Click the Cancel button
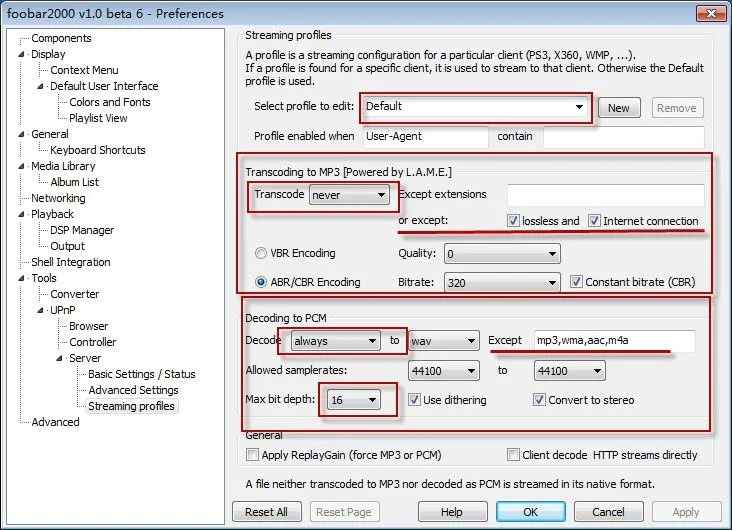Screen dimensions: 732x530 (608, 512)
